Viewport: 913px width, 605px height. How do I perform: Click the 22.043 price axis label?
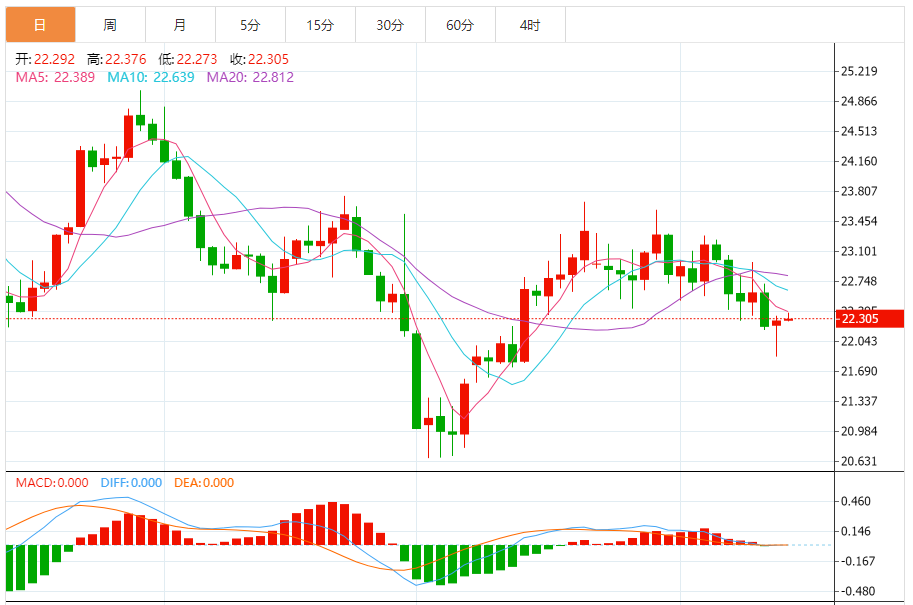tap(859, 341)
